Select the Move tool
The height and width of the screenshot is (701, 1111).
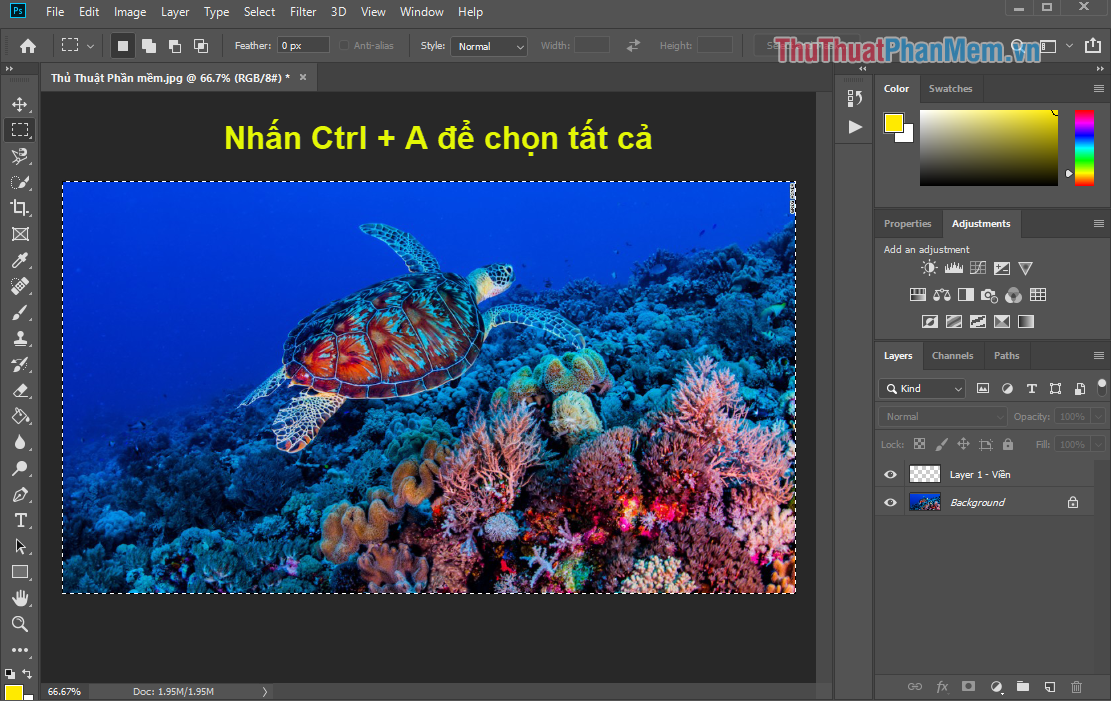pos(20,103)
